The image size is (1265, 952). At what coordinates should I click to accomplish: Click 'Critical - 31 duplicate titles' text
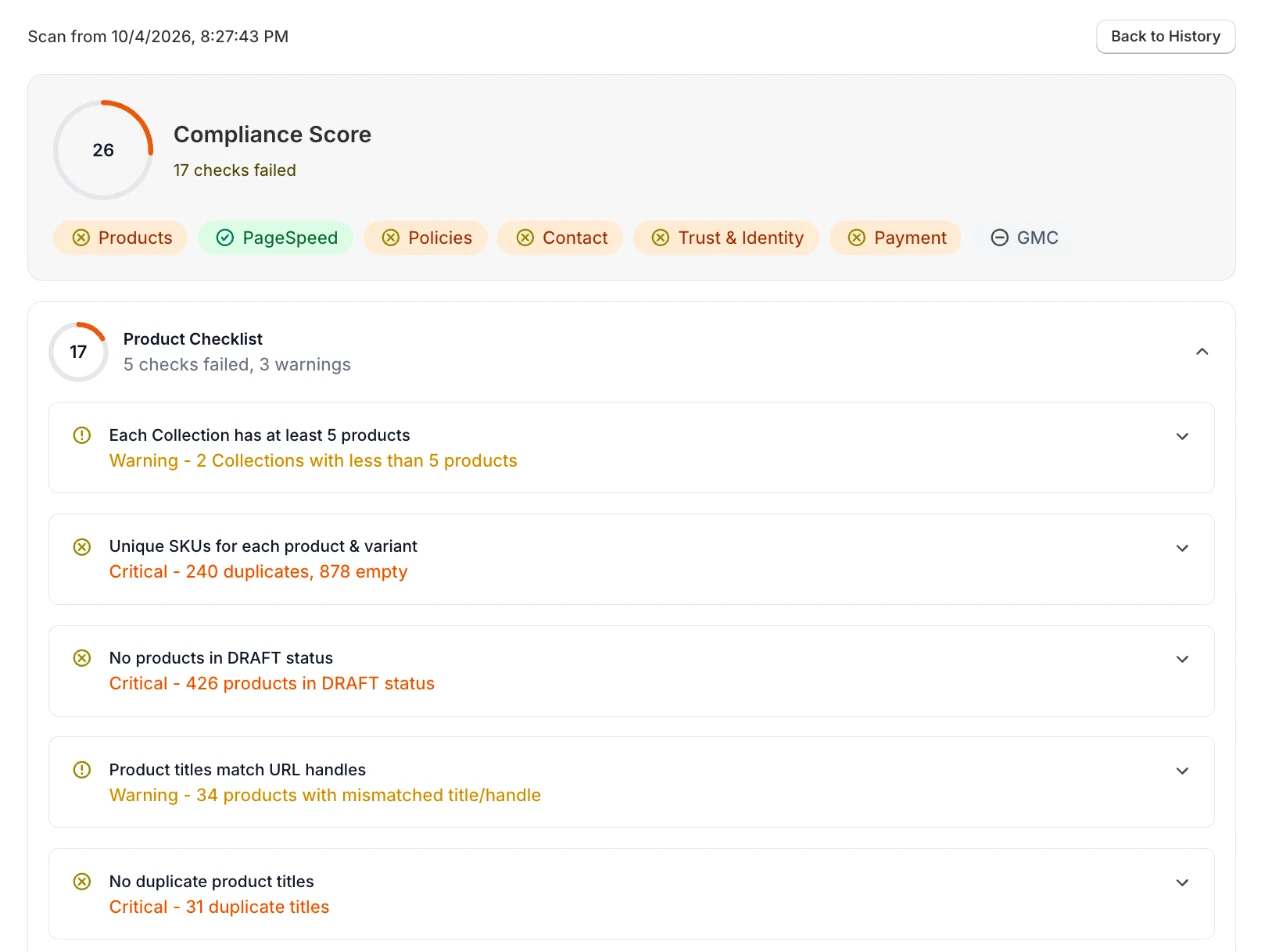219,907
